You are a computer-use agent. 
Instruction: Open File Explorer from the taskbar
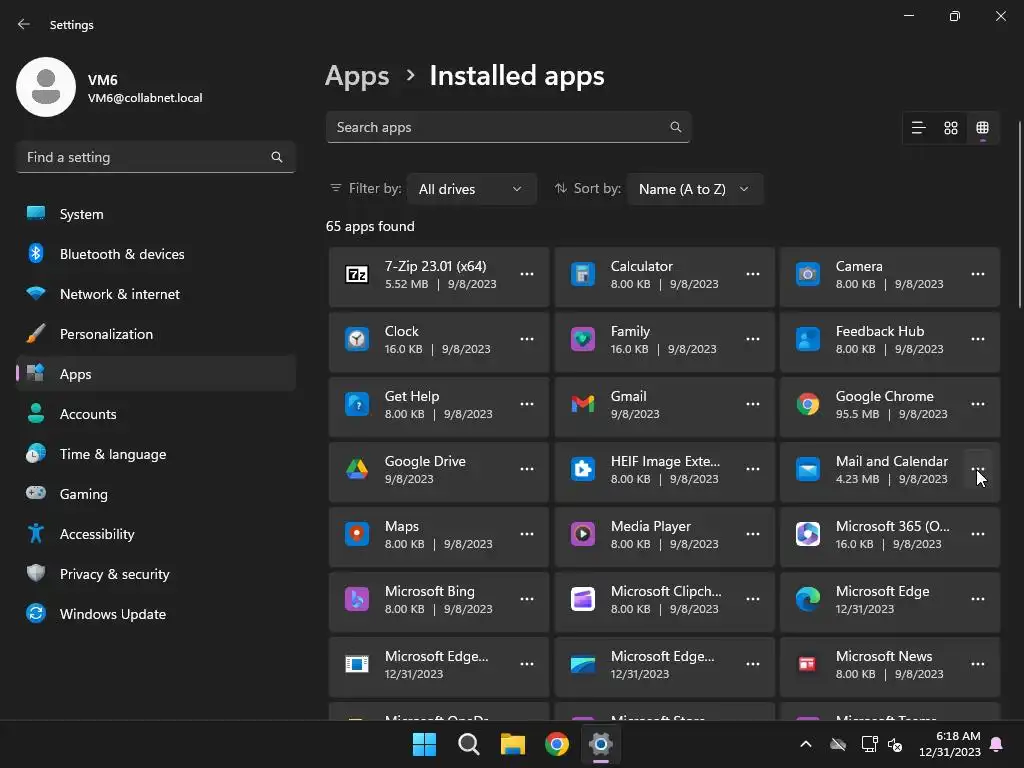pyautogui.click(x=513, y=744)
